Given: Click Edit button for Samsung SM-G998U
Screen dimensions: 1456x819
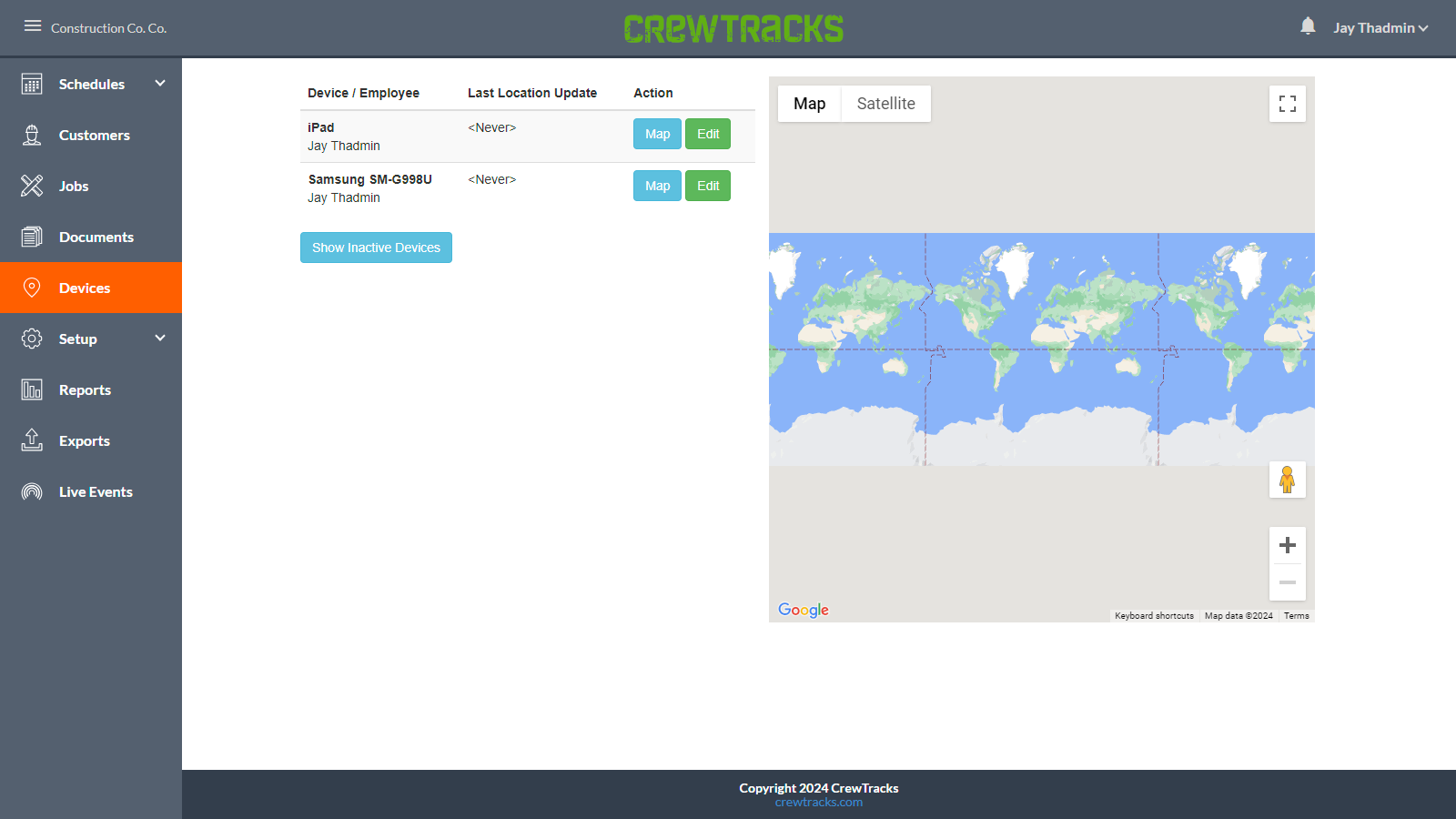Looking at the screenshot, I should [708, 186].
